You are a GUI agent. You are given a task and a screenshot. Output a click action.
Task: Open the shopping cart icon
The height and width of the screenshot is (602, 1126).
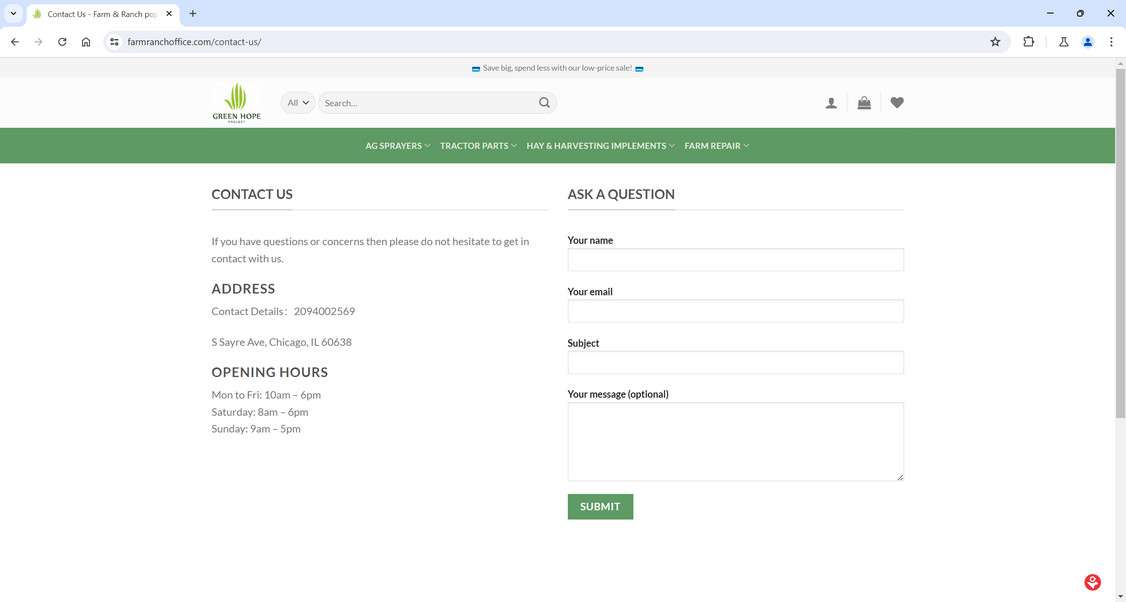tap(864, 103)
